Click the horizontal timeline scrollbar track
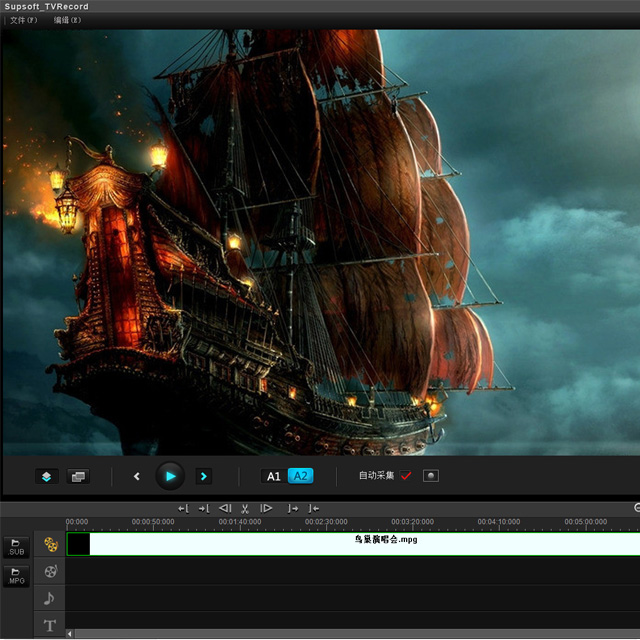Viewport: 640px width, 640px height. [x=357, y=634]
